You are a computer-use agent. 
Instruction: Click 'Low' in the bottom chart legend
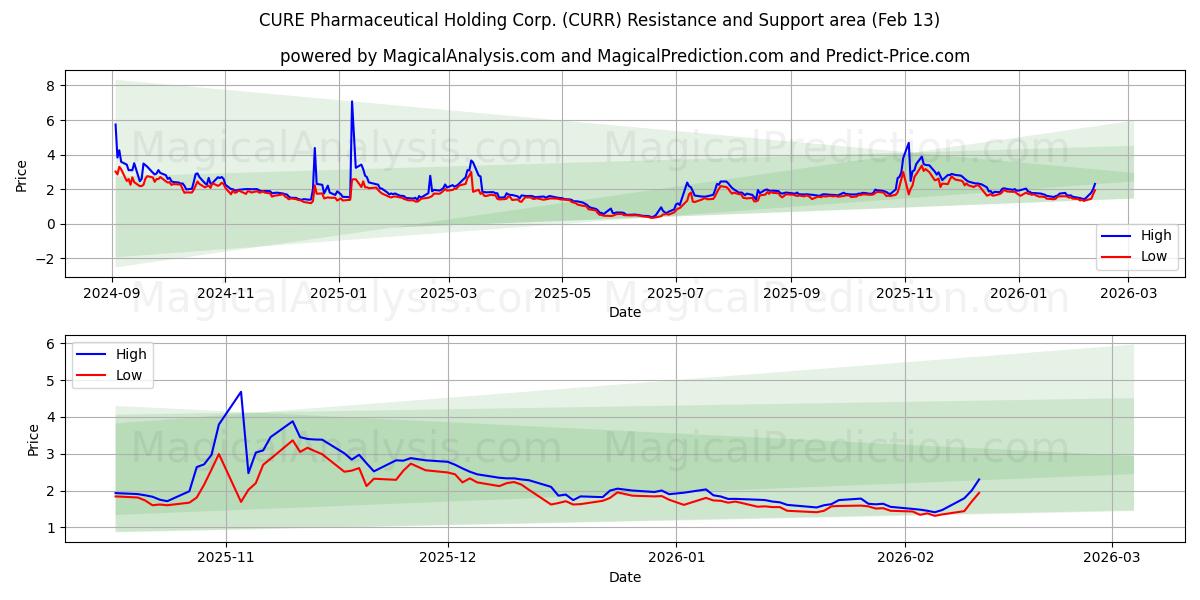(129, 375)
